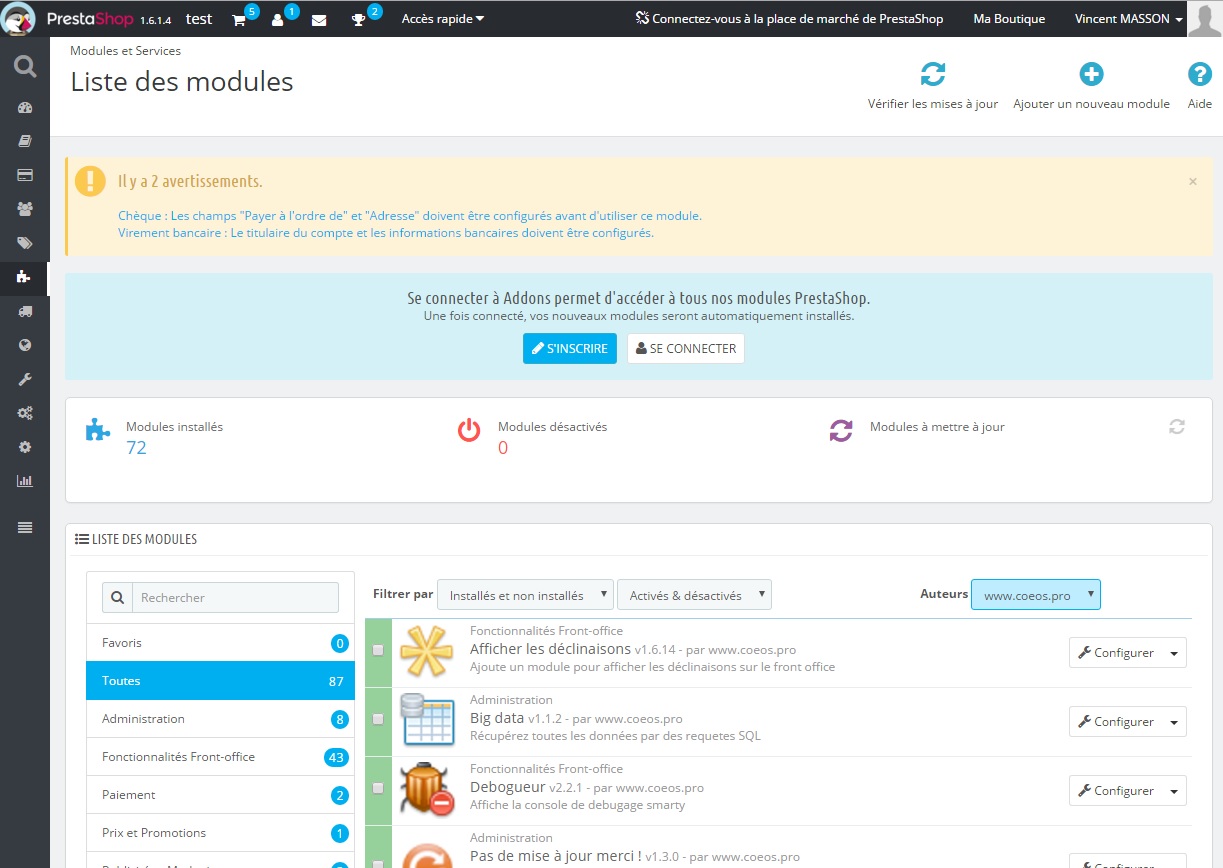This screenshot has width=1223, height=868.
Task: Configure the Debogueur module
Action: 1116,791
